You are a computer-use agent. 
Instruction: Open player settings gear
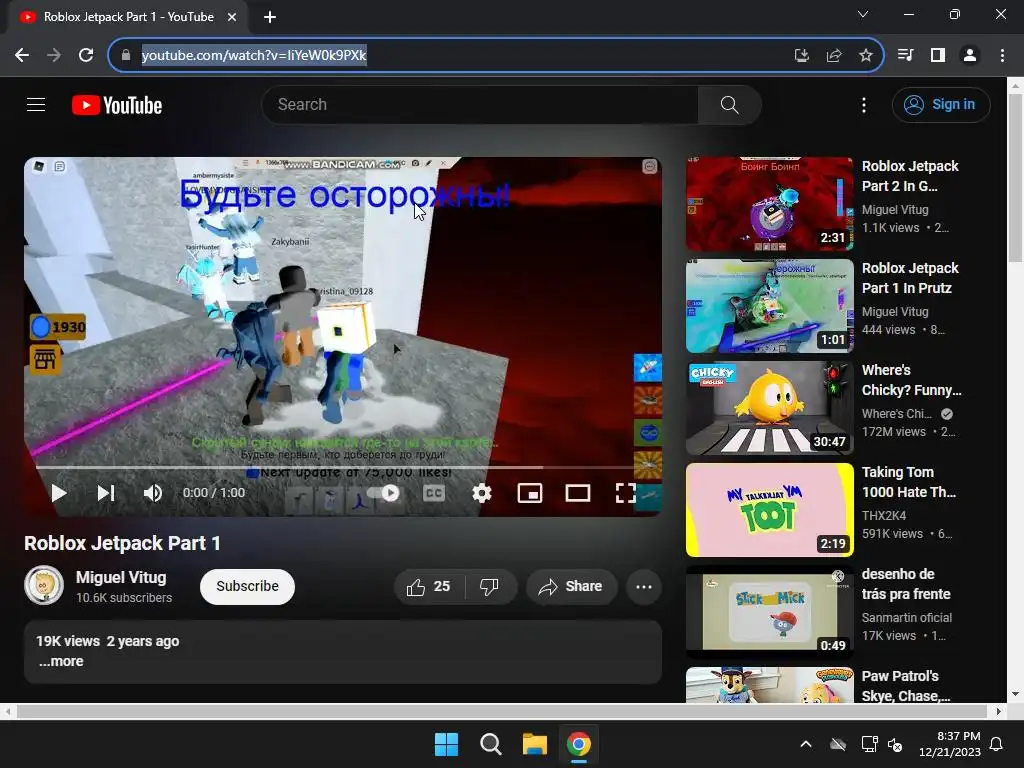[482, 493]
